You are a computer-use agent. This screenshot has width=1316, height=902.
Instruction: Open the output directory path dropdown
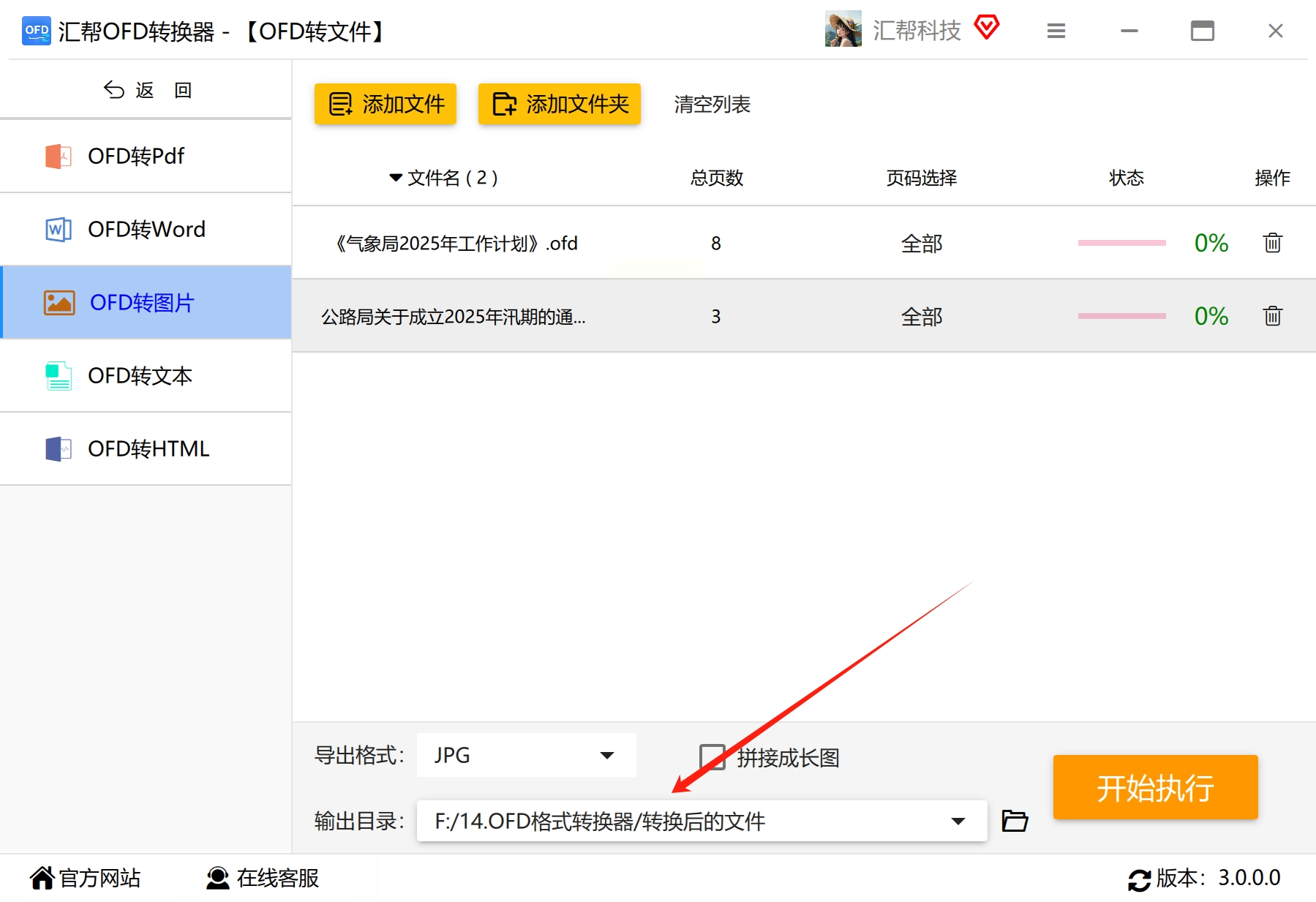pos(958,821)
